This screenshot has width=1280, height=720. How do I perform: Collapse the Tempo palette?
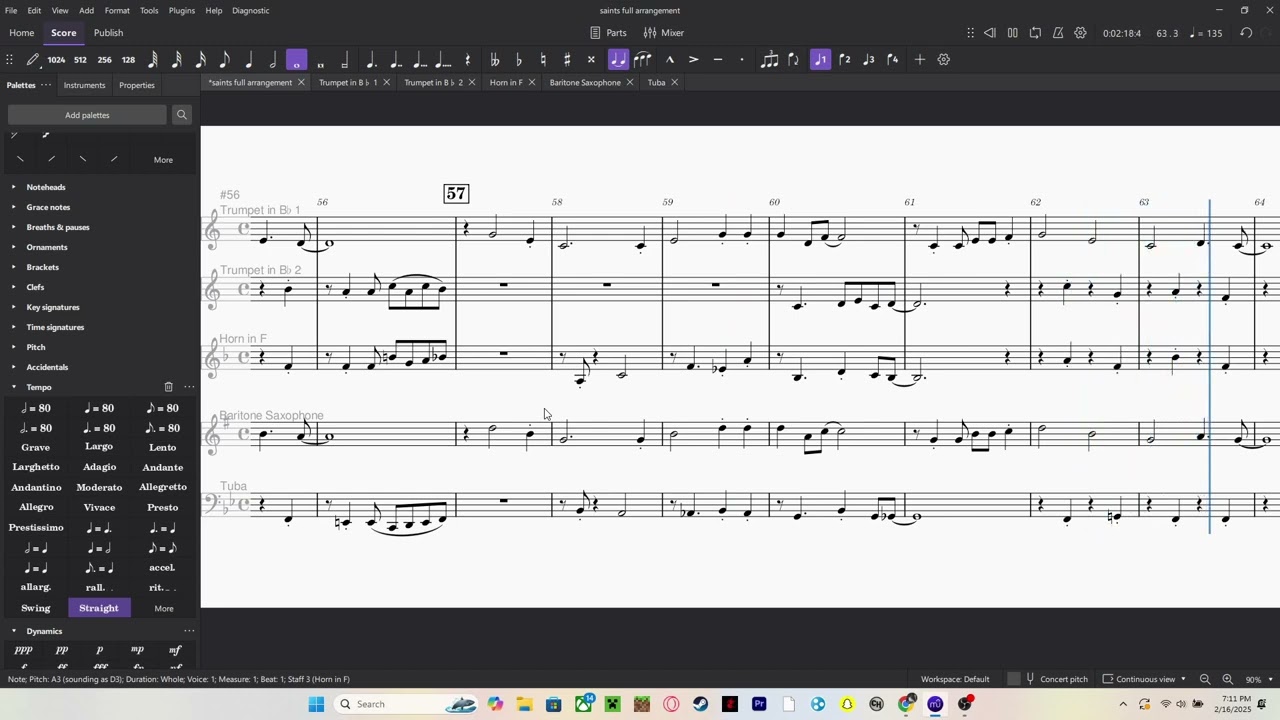tap(14, 387)
